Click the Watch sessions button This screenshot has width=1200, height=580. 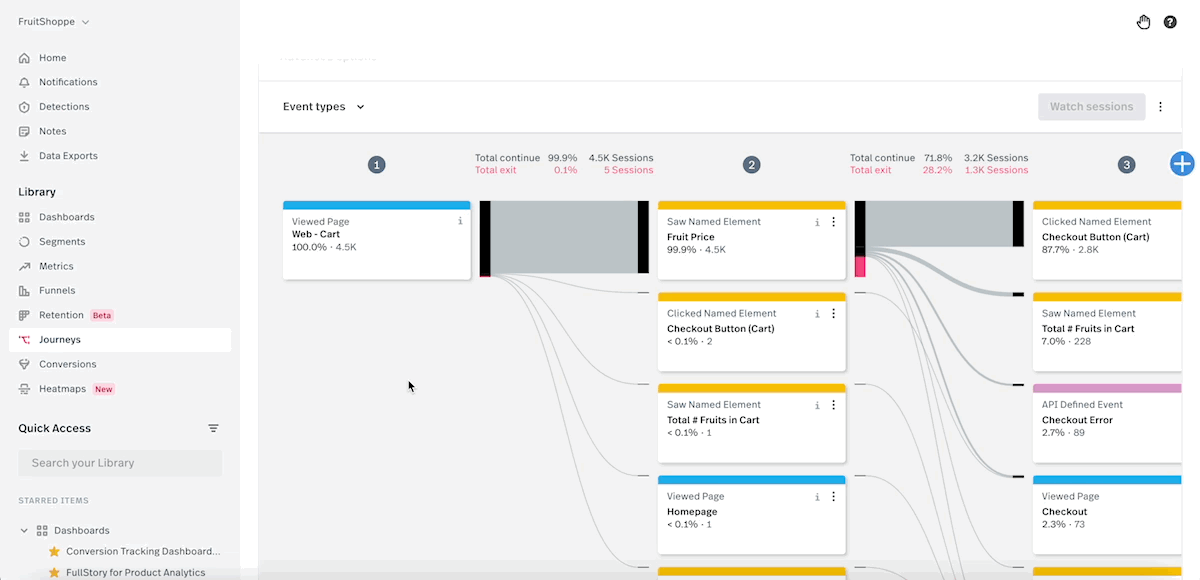pyautogui.click(x=1091, y=106)
